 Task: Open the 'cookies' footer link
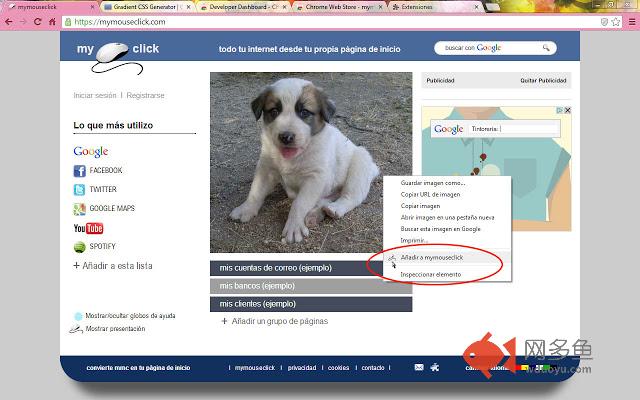coord(338,368)
